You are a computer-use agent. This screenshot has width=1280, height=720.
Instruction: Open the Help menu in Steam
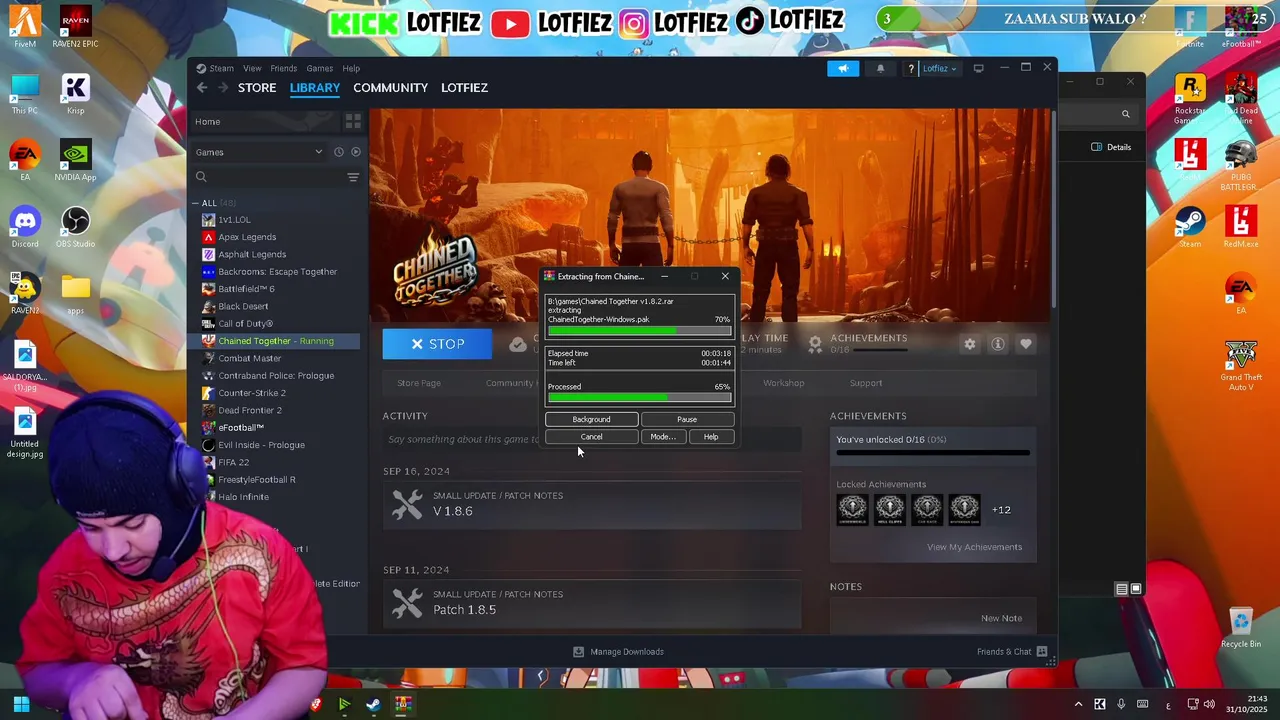[x=351, y=68]
